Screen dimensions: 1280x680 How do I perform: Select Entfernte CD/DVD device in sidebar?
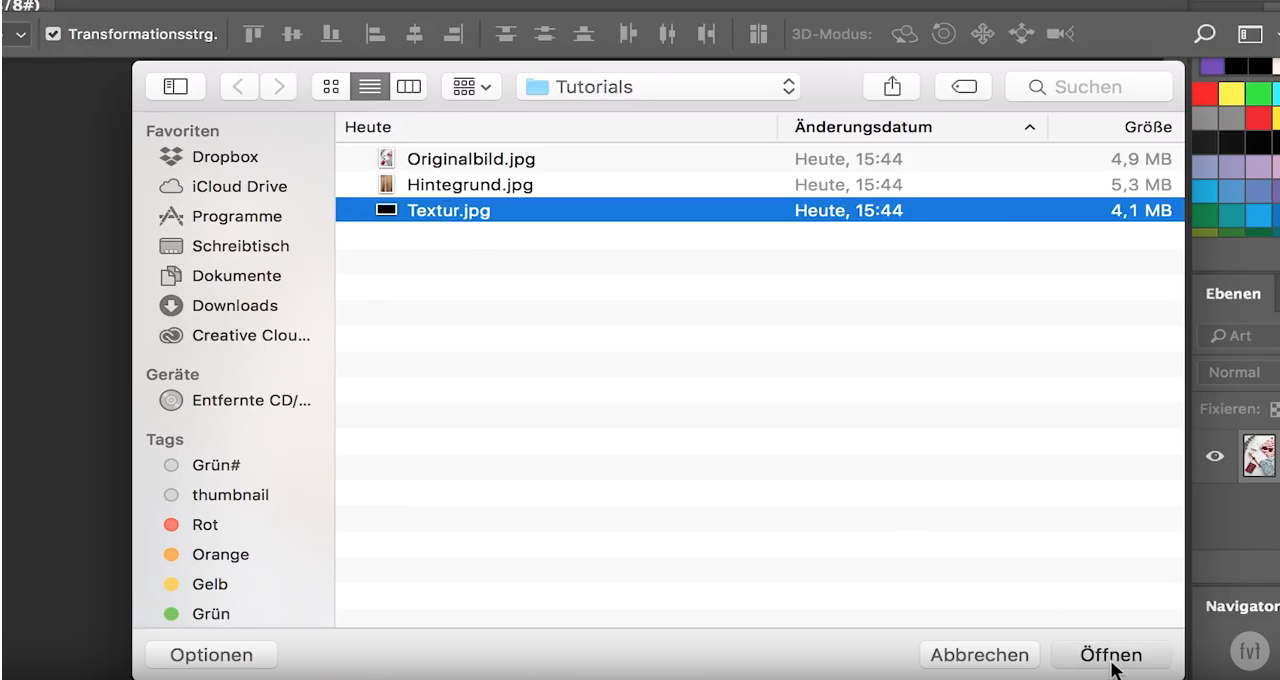pyautogui.click(x=236, y=401)
